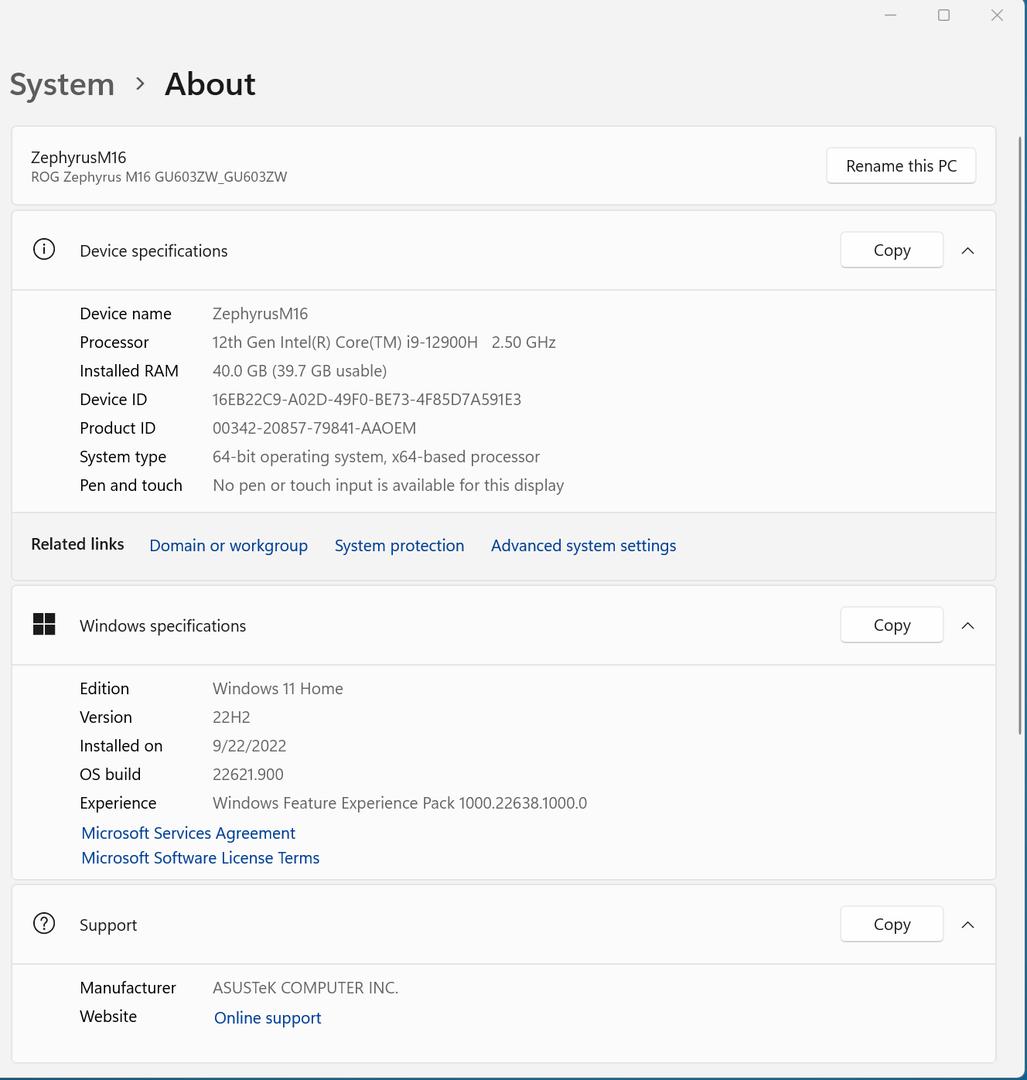Collapse the Support section
This screenshot has width=1027, height=1080.
tap(968, 924)
